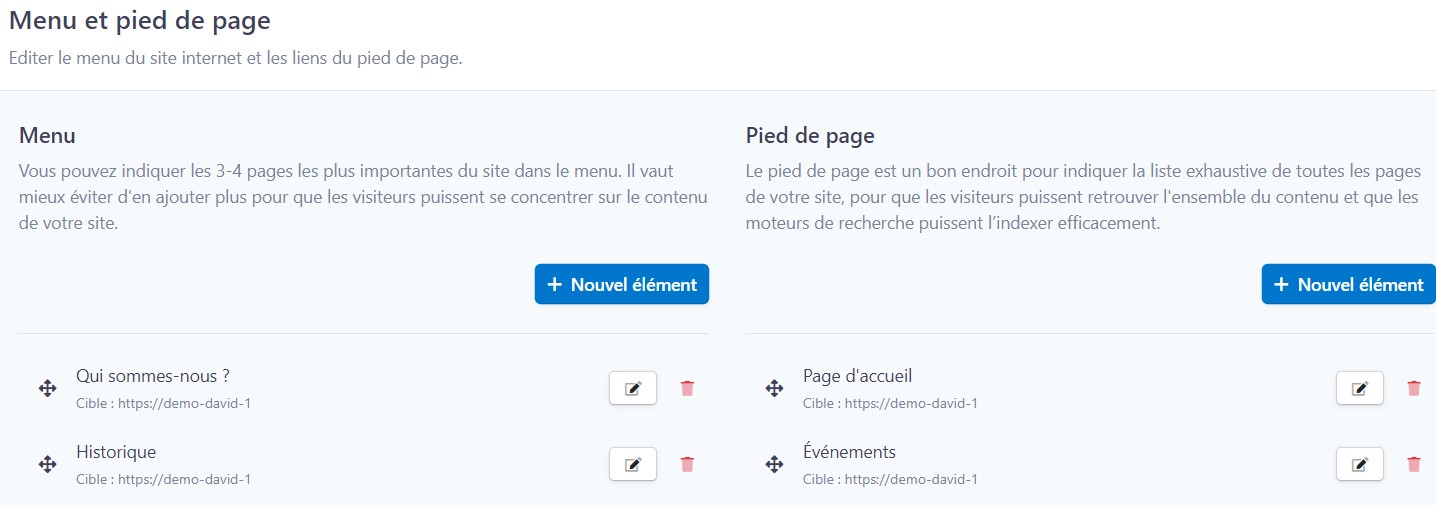Add a Nouvel élément to the Menu
Screen dimensions: 1436x505
(x=622, y=284)
